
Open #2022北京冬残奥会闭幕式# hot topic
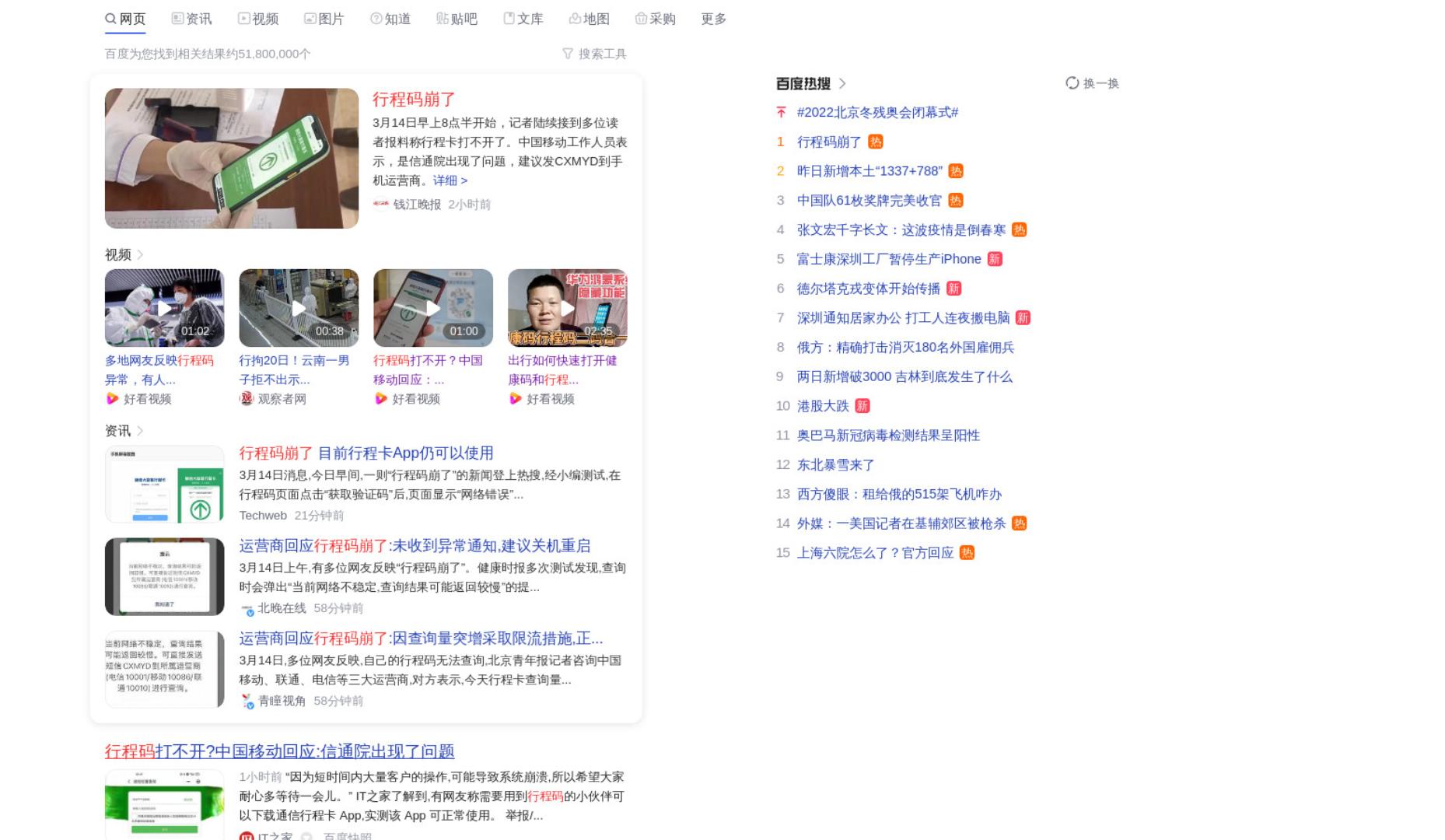pos(877,113)
